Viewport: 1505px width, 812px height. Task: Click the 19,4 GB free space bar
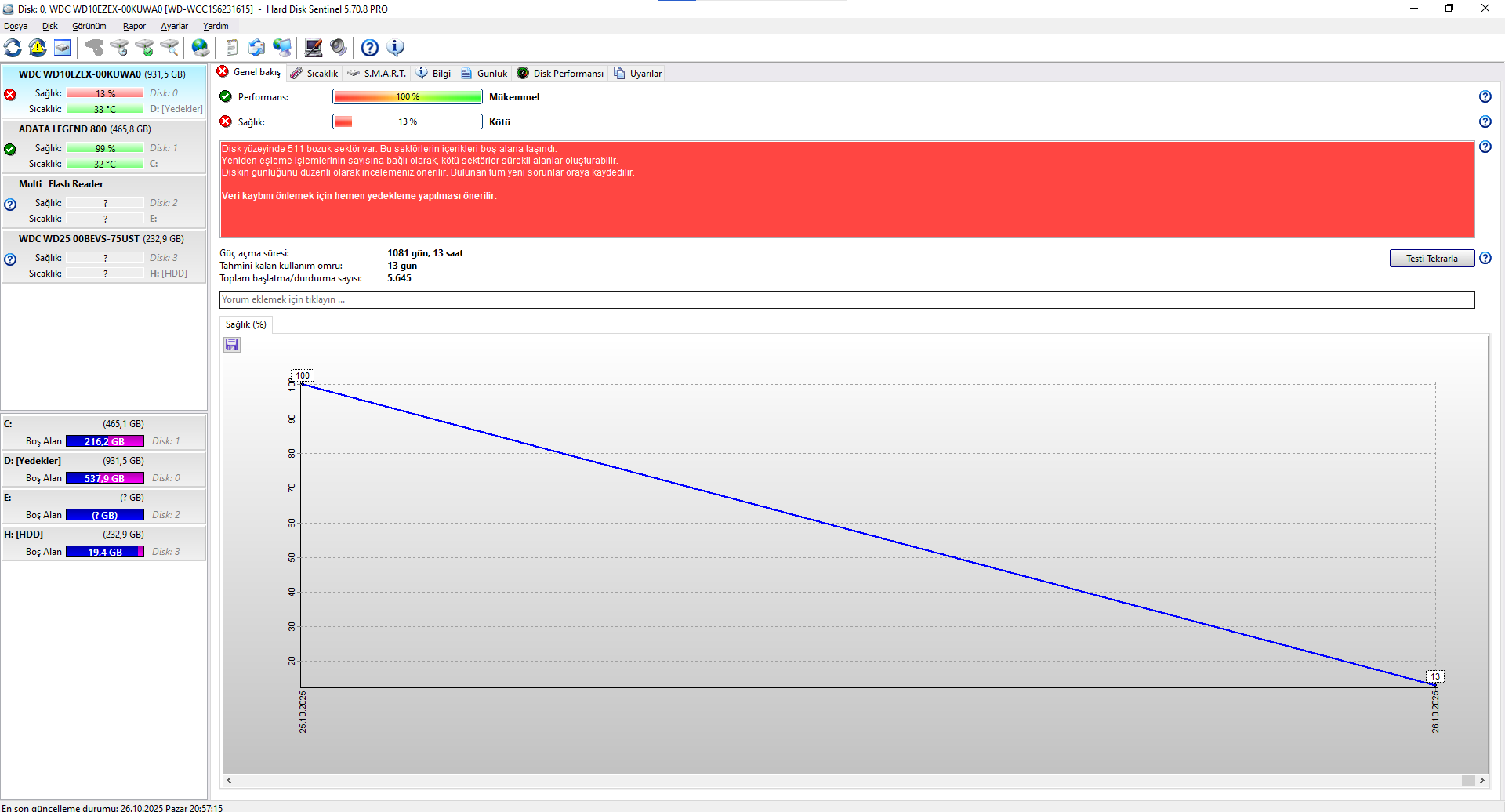click(x=105, y=552)
